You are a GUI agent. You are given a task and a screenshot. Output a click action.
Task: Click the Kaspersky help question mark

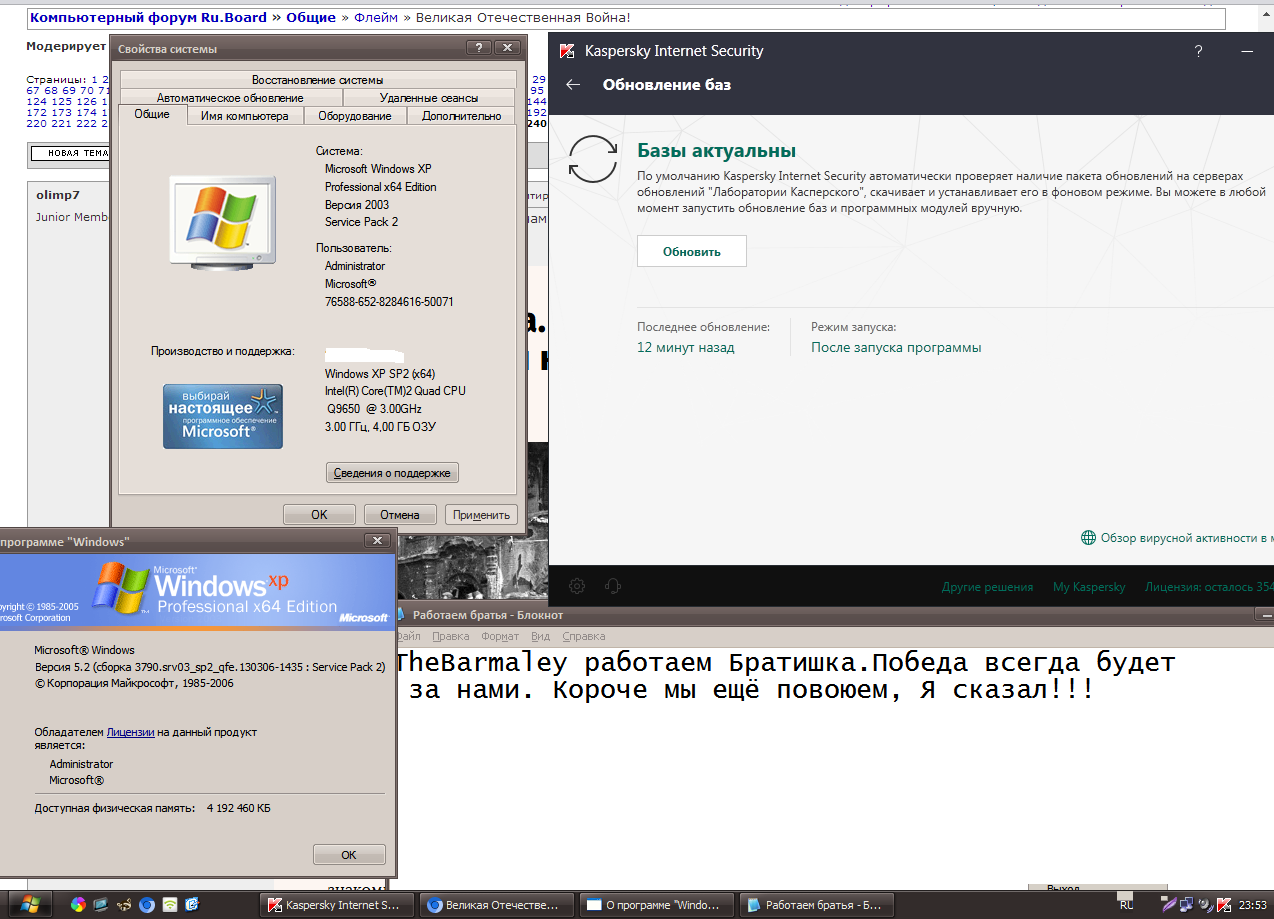1198,51
